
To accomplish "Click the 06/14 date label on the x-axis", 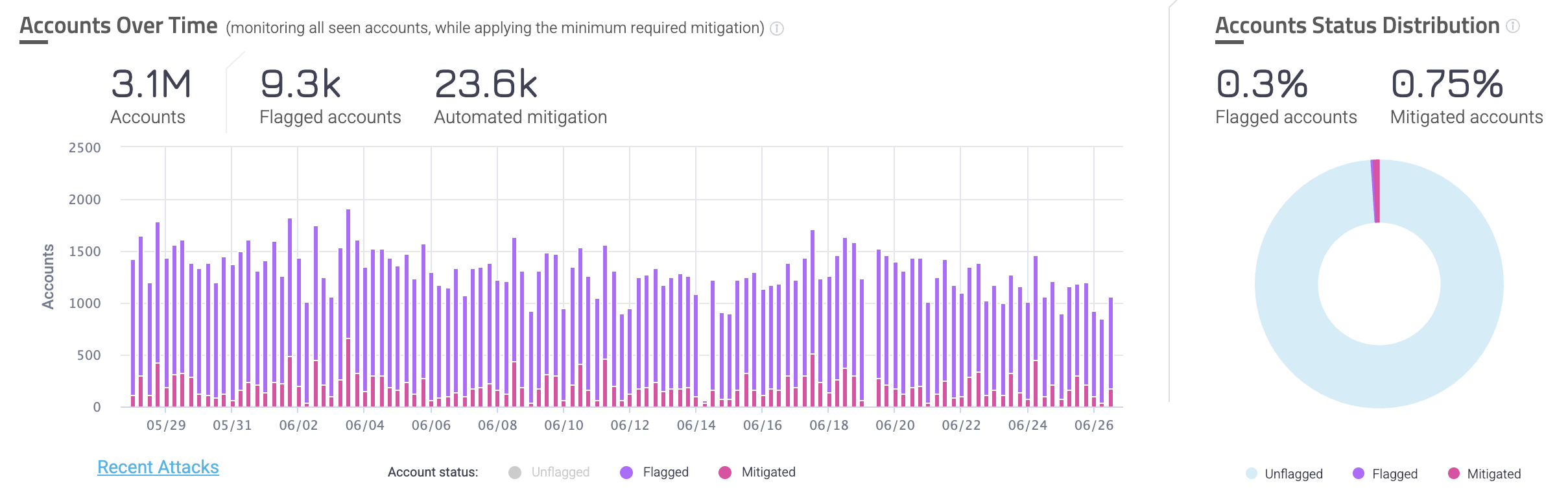I will 696,425.
